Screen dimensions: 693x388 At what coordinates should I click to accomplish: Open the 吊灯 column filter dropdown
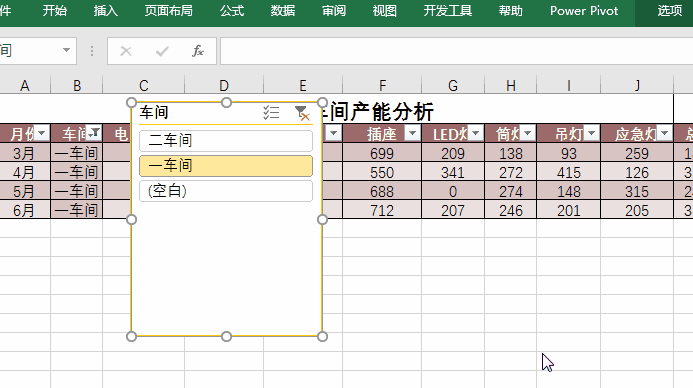click(591, 133)
